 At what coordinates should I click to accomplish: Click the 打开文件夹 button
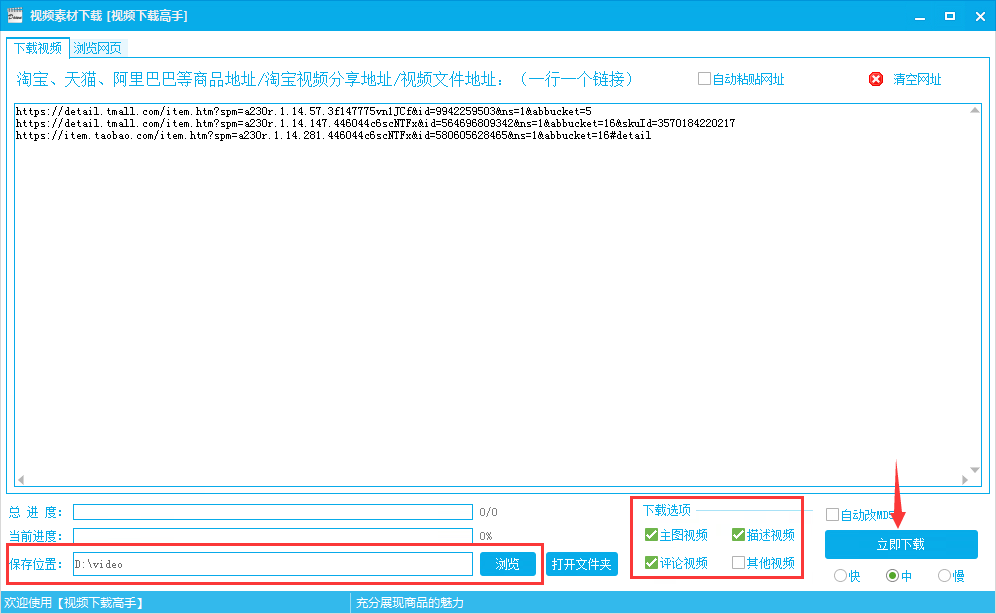tap(582, 564)
